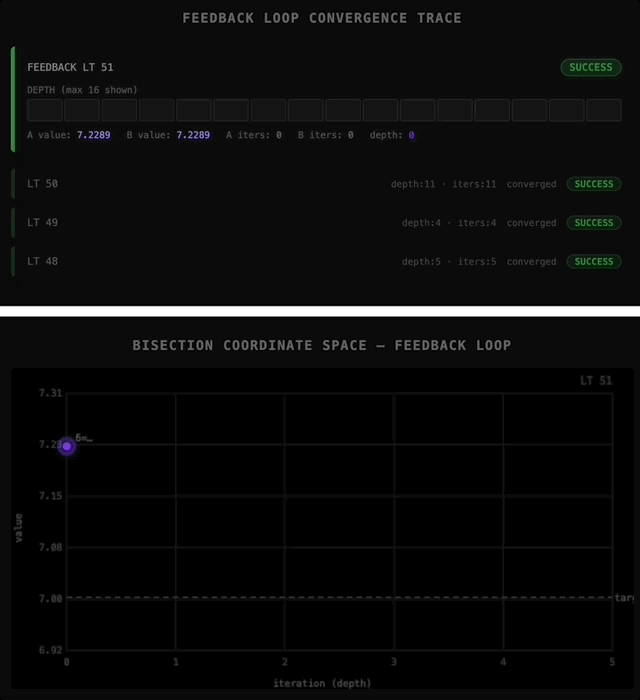Click the LT 51 label in the chart corner
Screen dimensions: 640x700
click(596, 381)
